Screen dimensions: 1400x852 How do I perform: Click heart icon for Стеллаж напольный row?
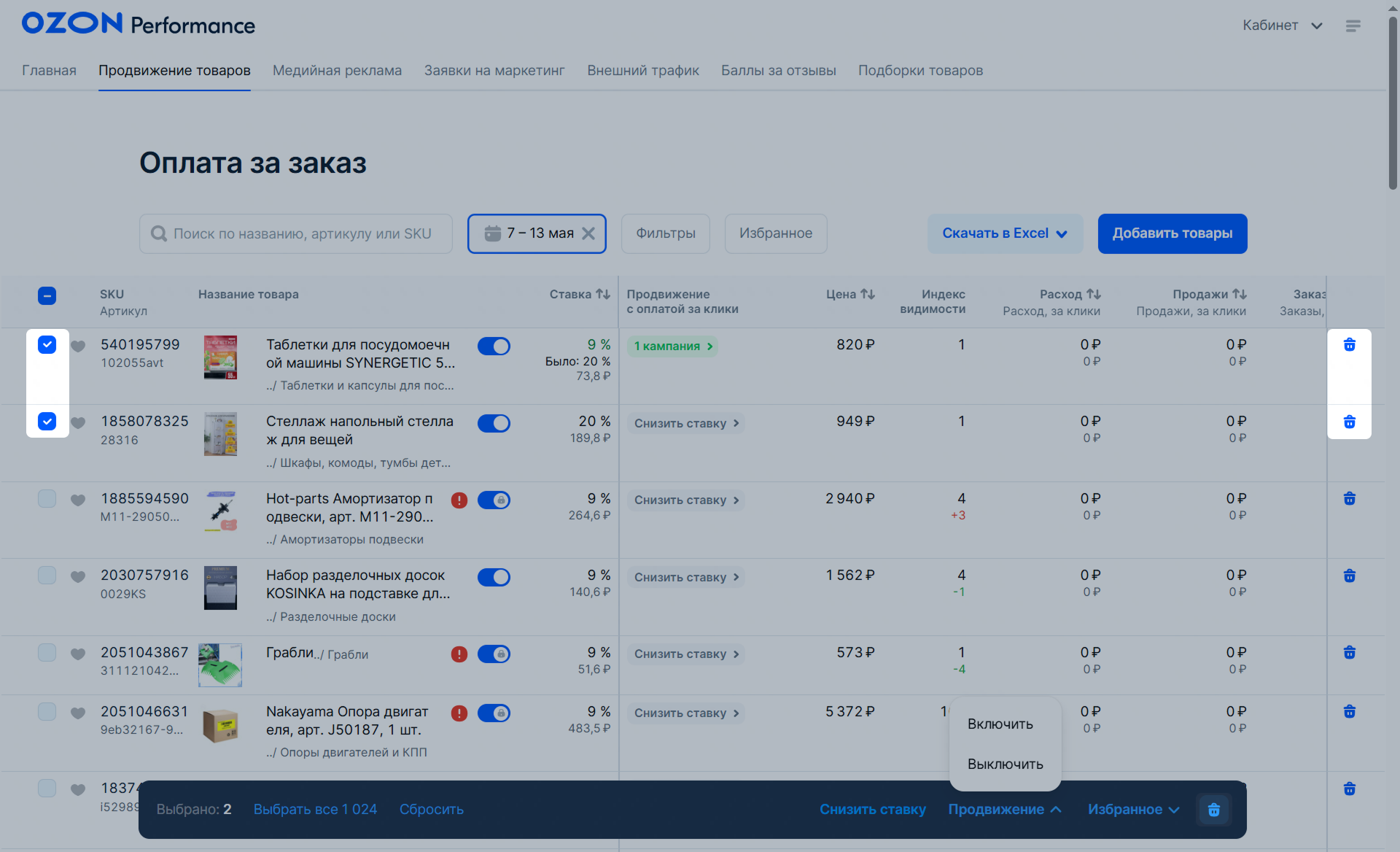point(78,422)
